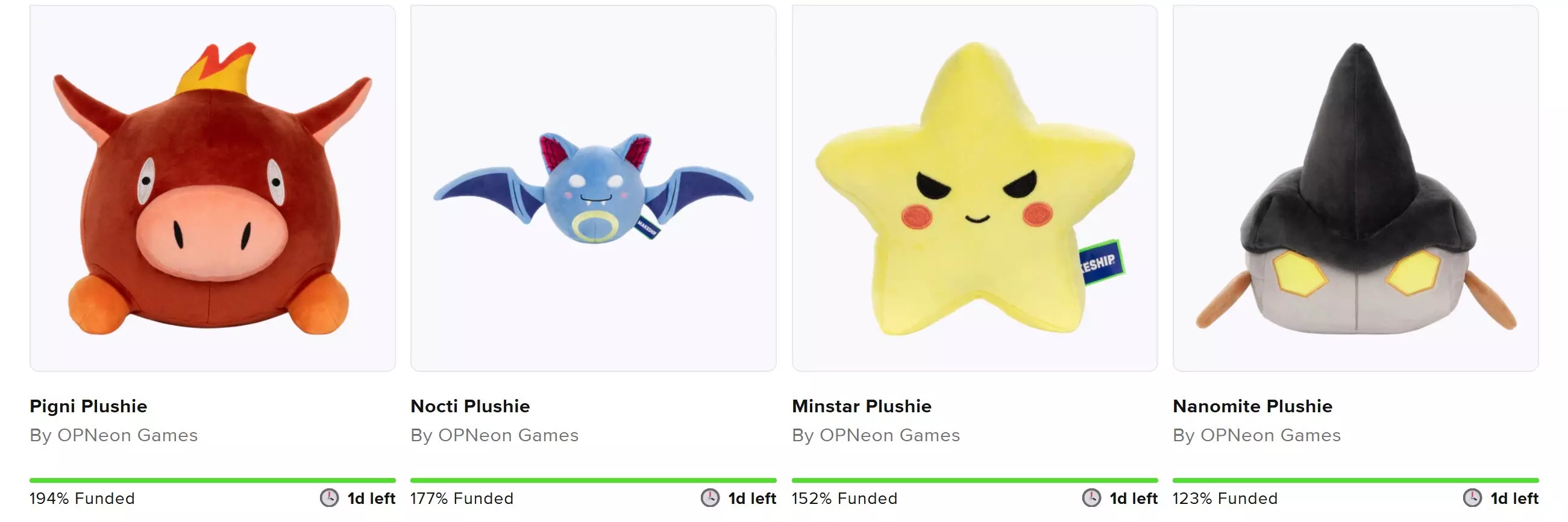Click the Minstar Plushie title link
Screen dimensions: 1568x522
(861, 406)
